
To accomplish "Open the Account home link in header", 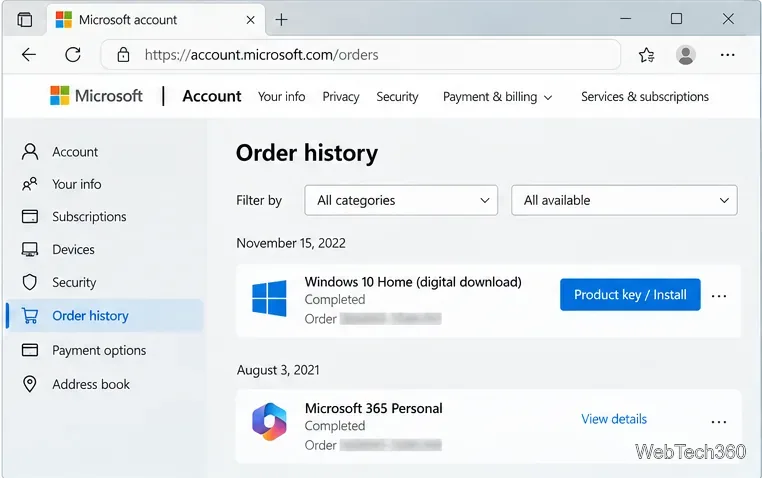I will tap(212, 96).
